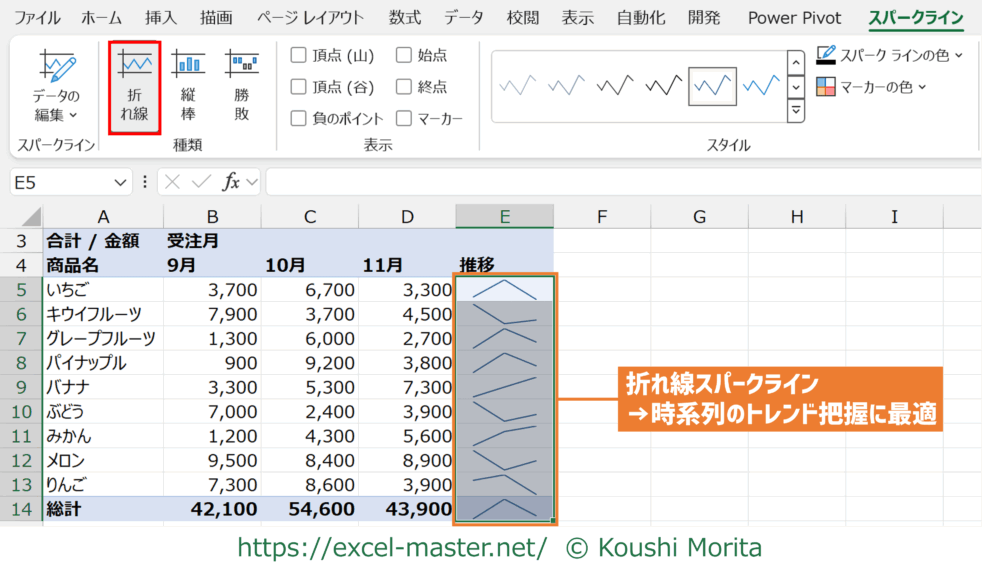Check the マーカー checkbox

point(404,119)
